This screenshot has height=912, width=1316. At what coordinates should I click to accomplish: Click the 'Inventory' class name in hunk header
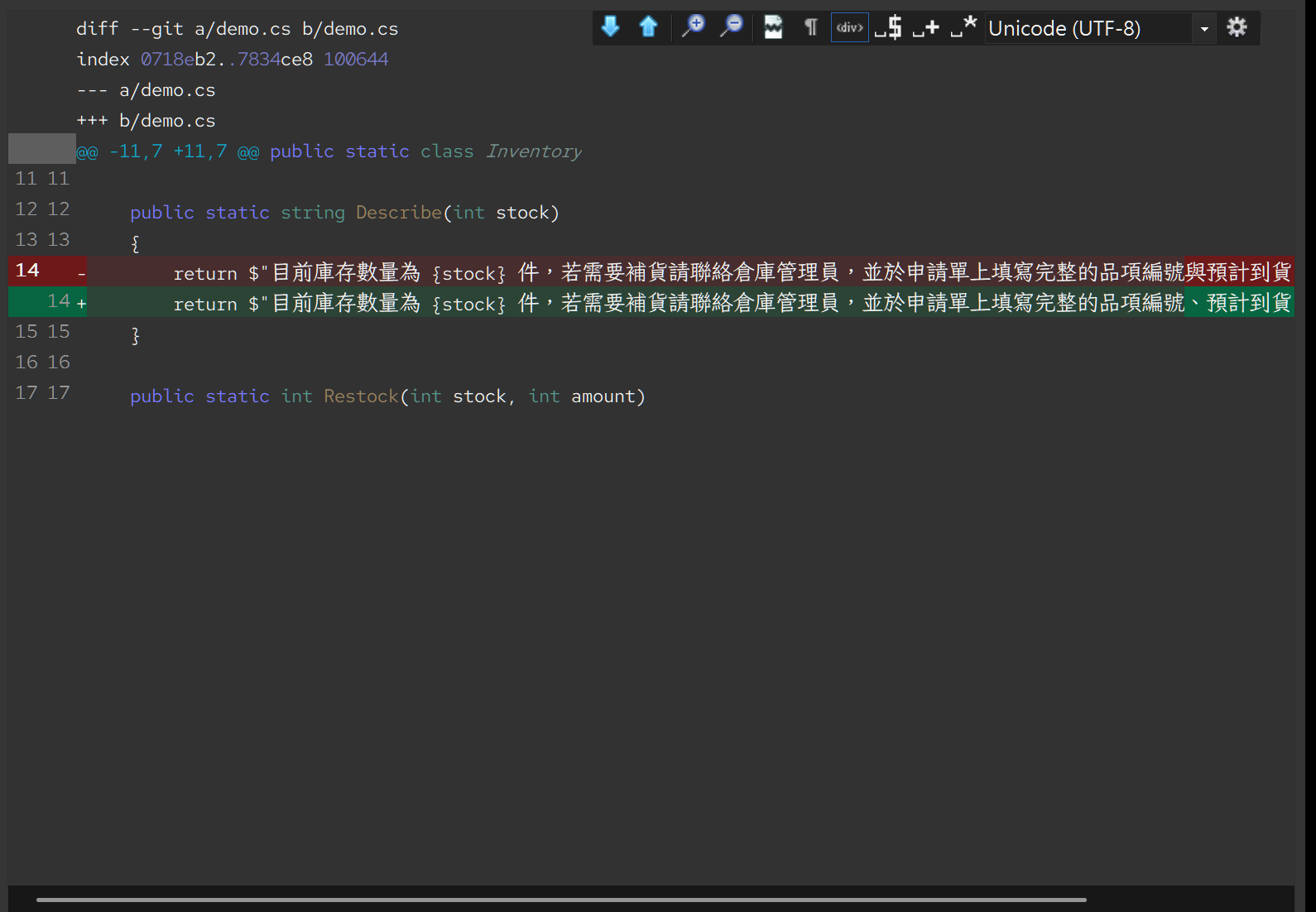point(534,151)
